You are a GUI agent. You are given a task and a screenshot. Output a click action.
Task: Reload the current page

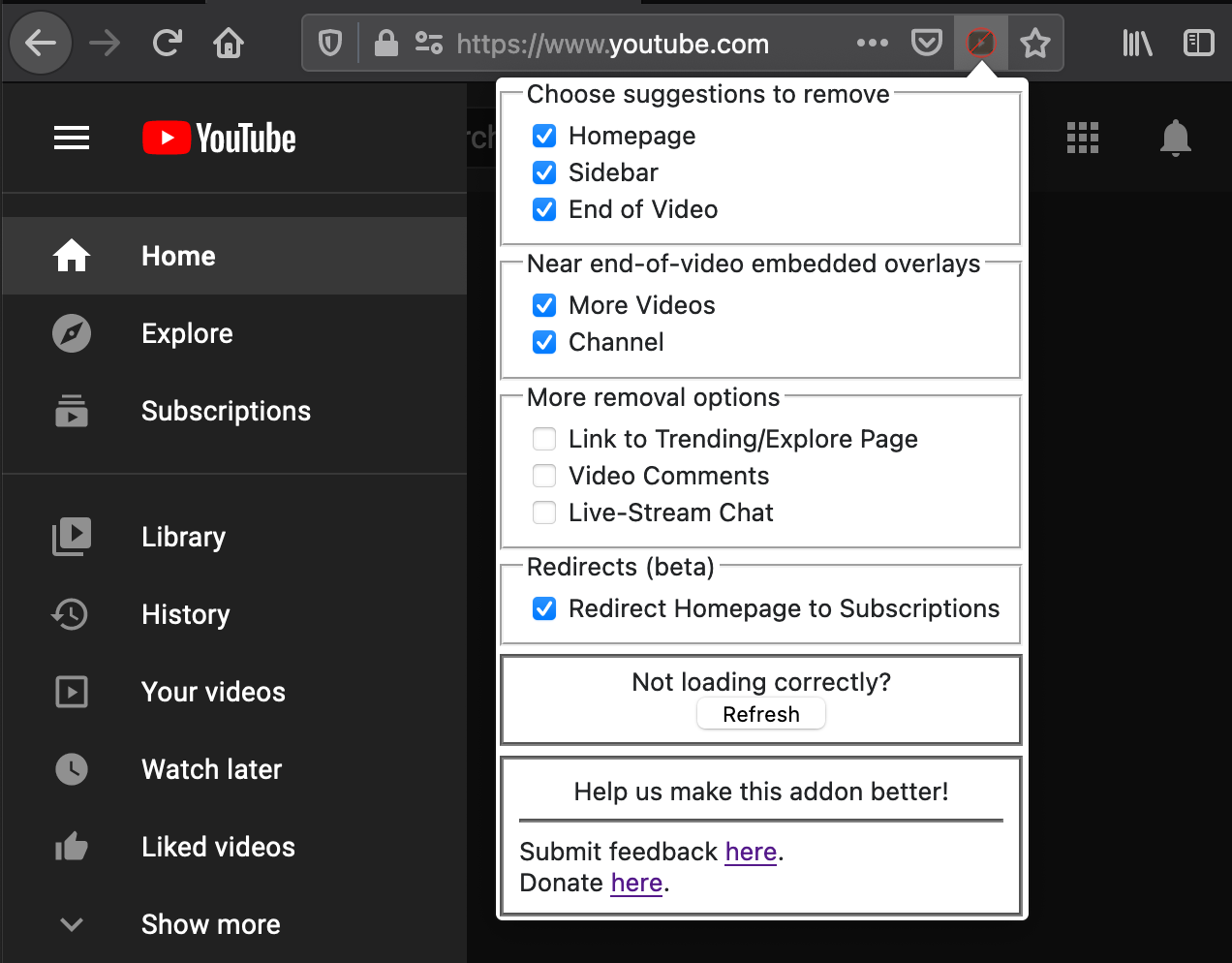point(168,44)
